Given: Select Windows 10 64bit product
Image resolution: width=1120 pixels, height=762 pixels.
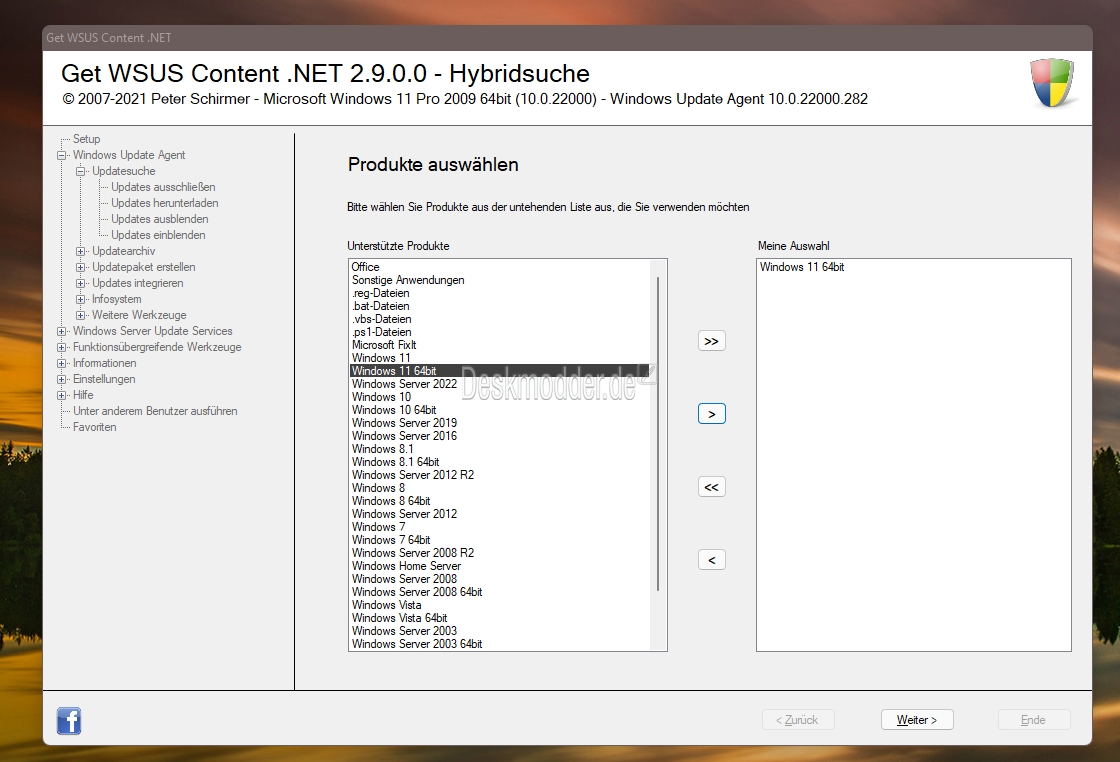Looking at the screenshot, I should [x=500, y=410].
